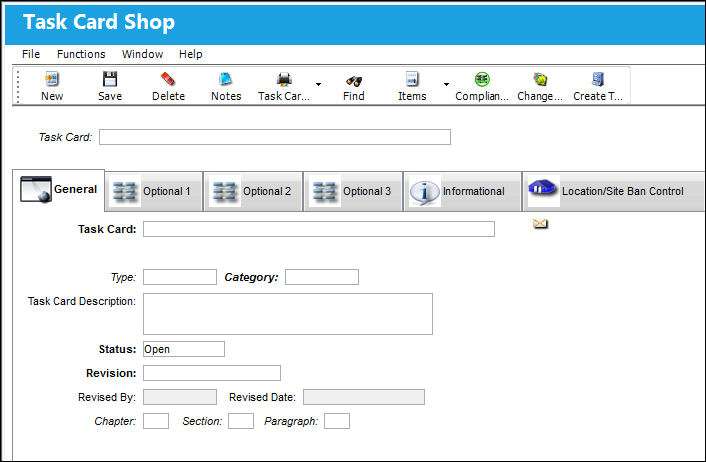Click the Delete eraser icon

(168, 79)
